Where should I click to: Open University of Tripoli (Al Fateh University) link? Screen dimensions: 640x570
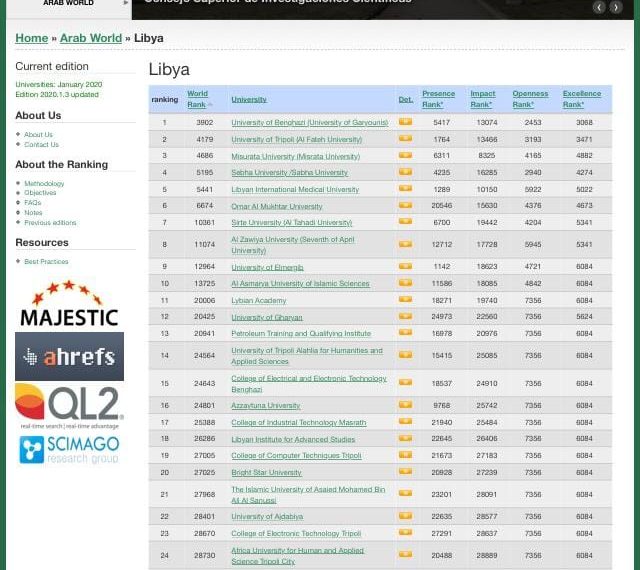(296, 140)
